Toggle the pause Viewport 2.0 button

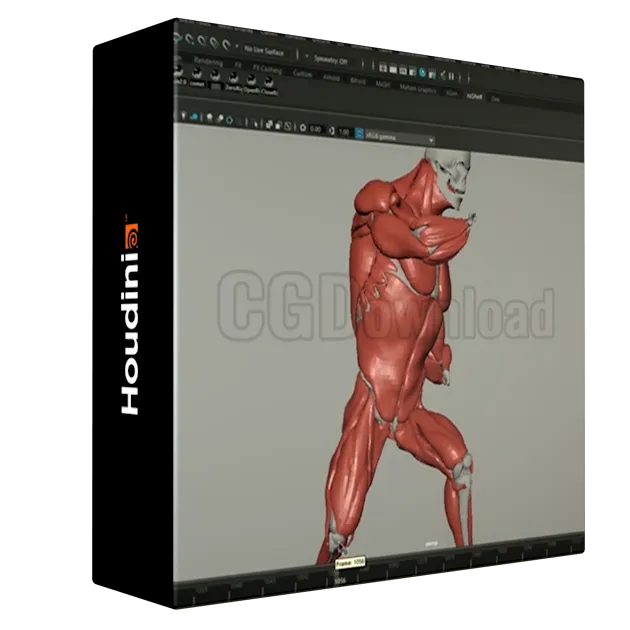tap(452, 76)
